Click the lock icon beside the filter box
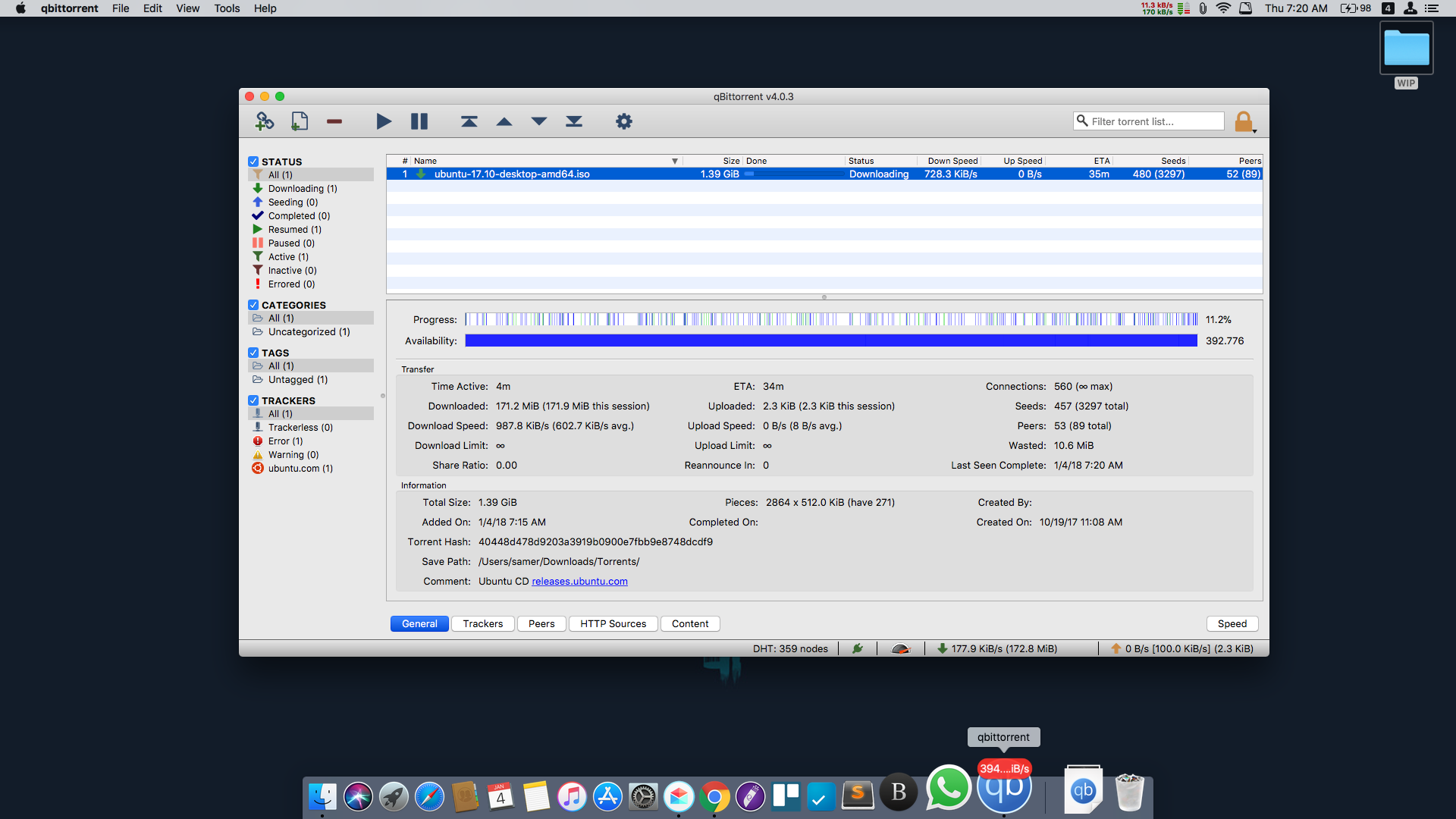 point(1242,121)
